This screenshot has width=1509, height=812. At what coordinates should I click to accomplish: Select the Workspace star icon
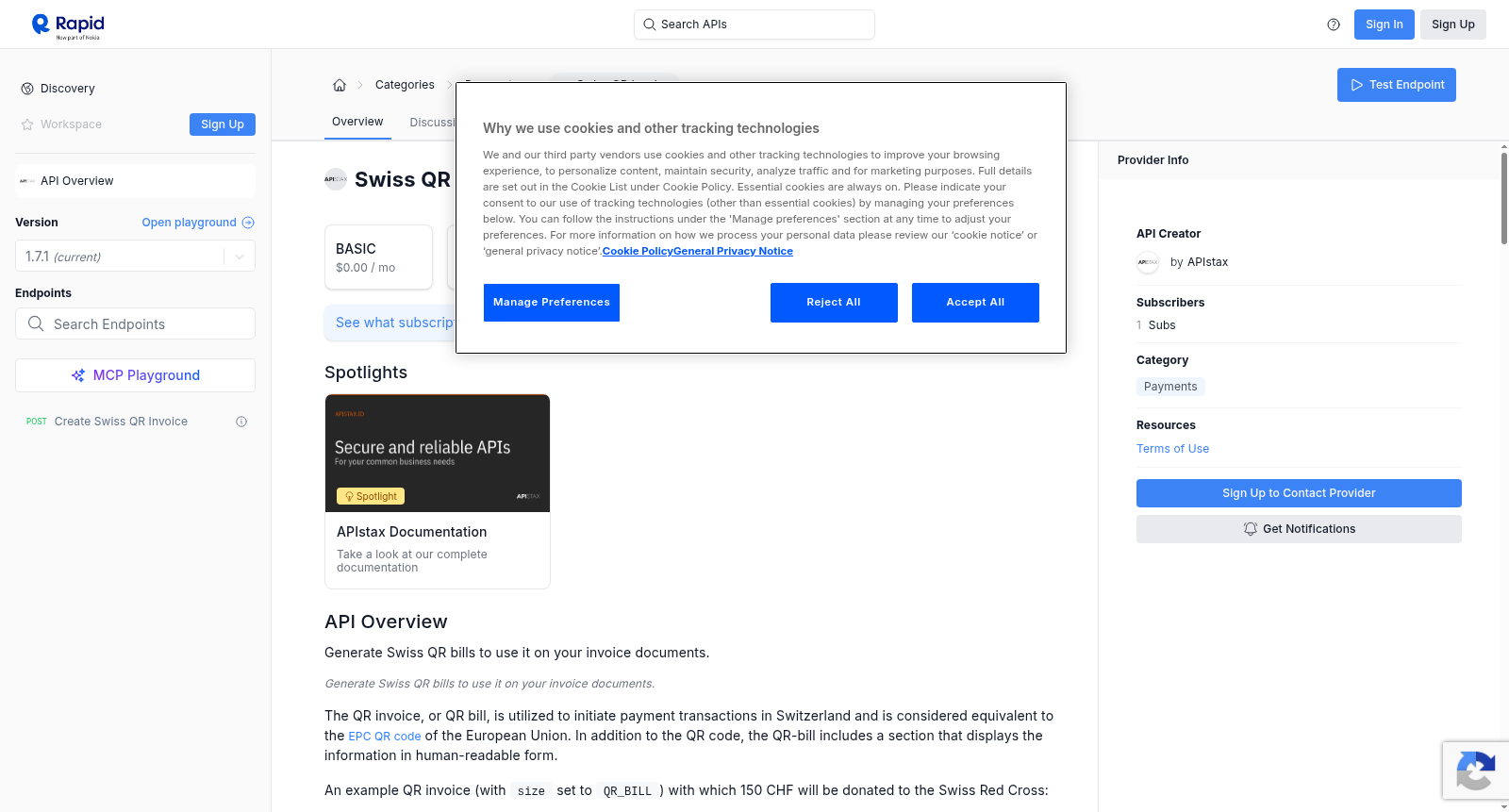[27, 124]
